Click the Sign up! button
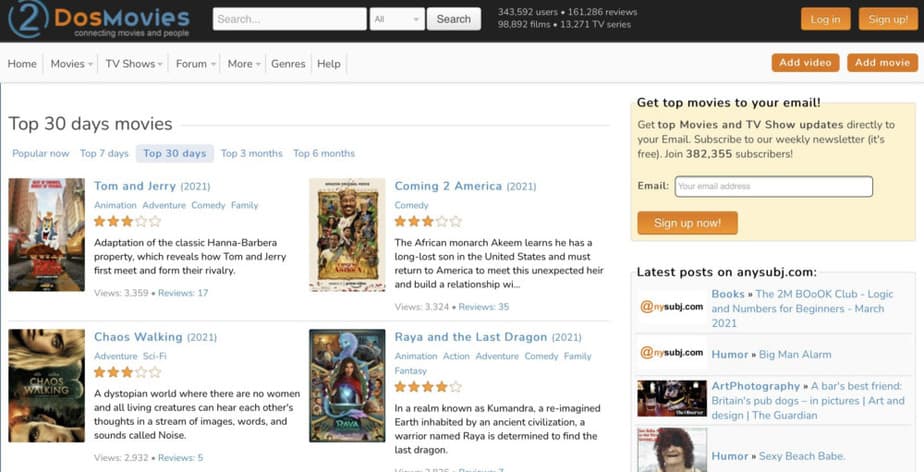Viewport: 924px width, 472px height. point(888,19)
